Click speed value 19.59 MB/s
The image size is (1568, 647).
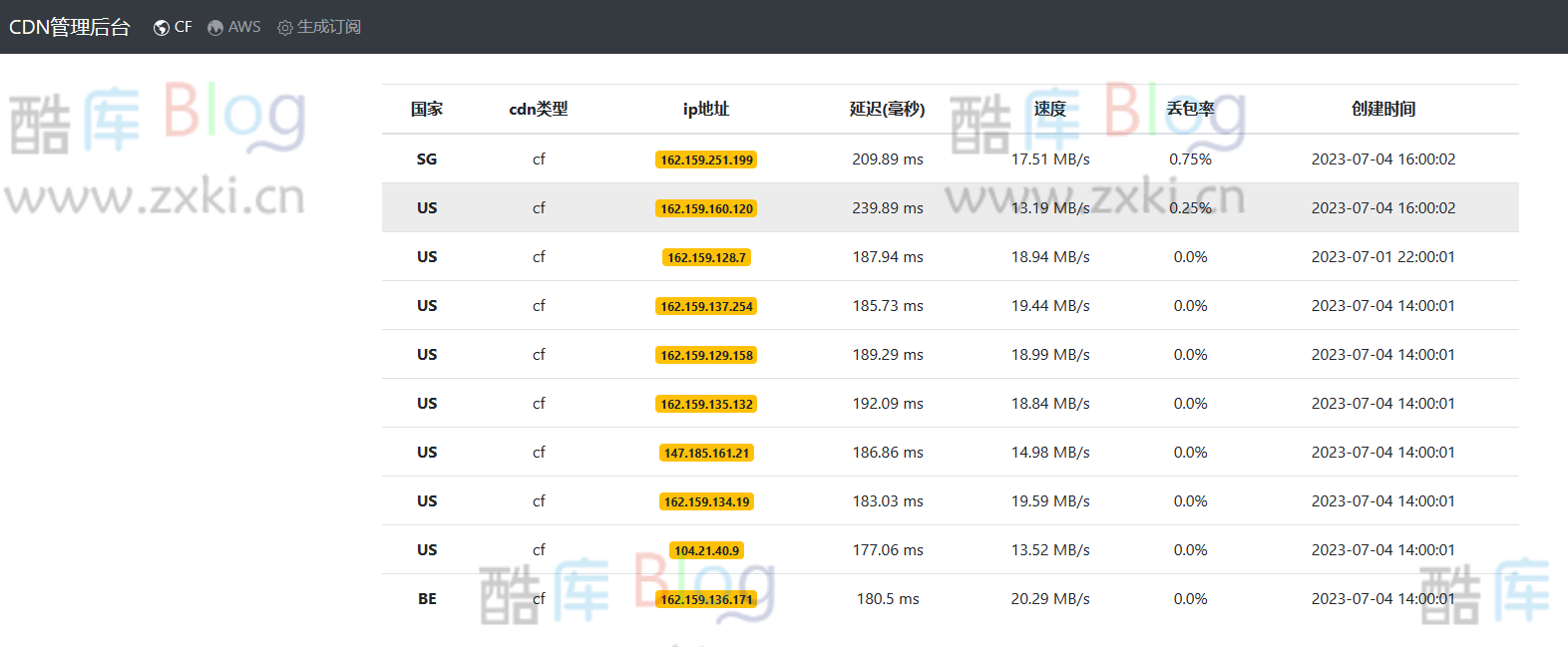[x=1050, y=501]
